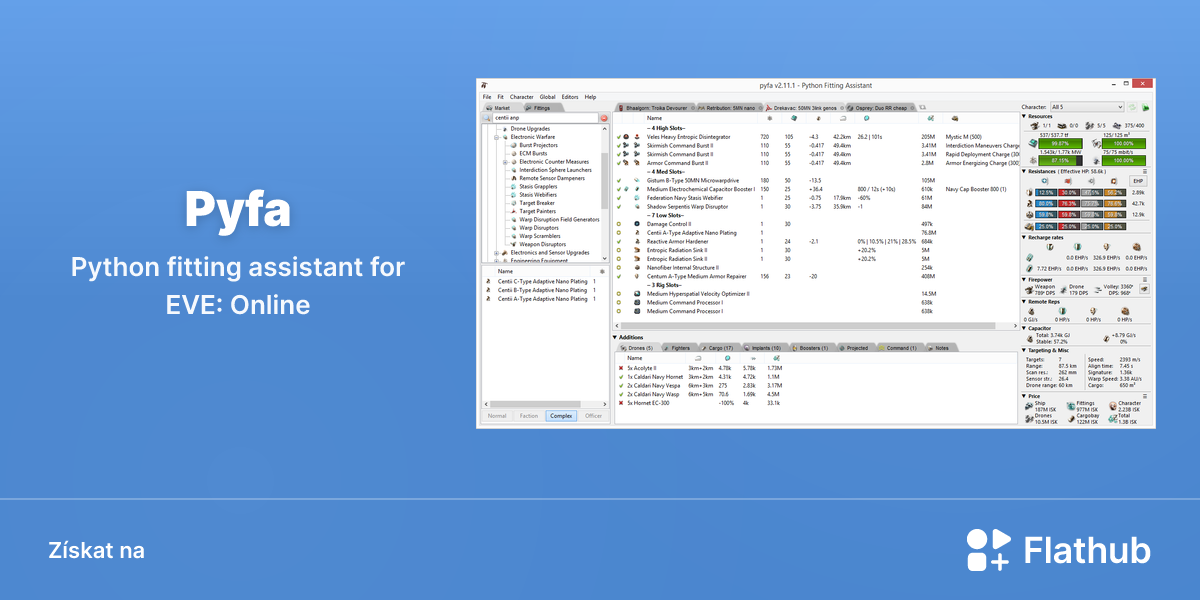Screen dimensions: 1200x600
Task: Click the horizontal scrollbar under the fitting list
Action: [815, 326]
